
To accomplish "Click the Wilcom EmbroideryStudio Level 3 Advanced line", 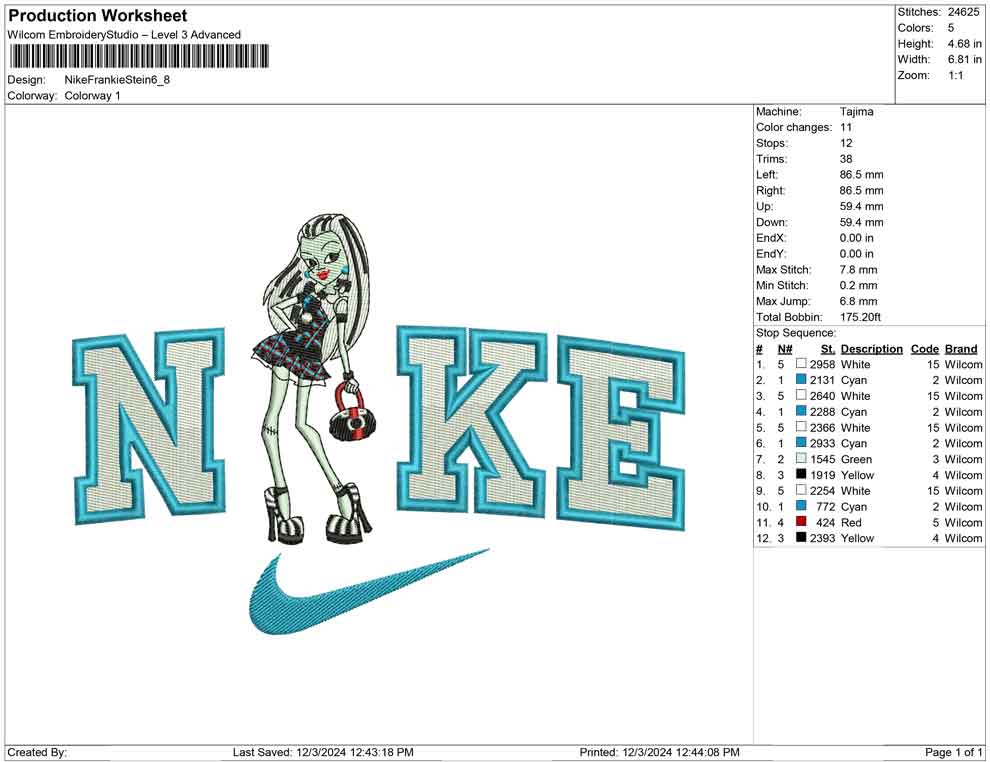I will pyautogui.click(x=124, y=35).
